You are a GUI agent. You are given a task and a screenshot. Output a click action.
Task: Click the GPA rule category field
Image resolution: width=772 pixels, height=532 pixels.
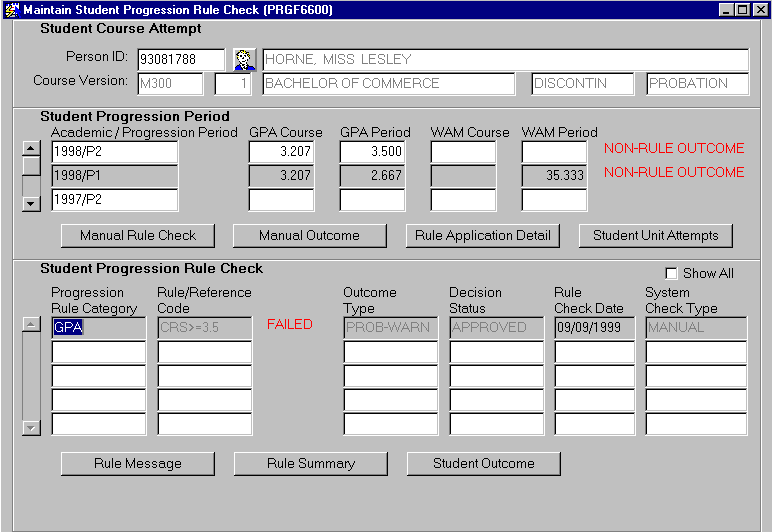98,327
